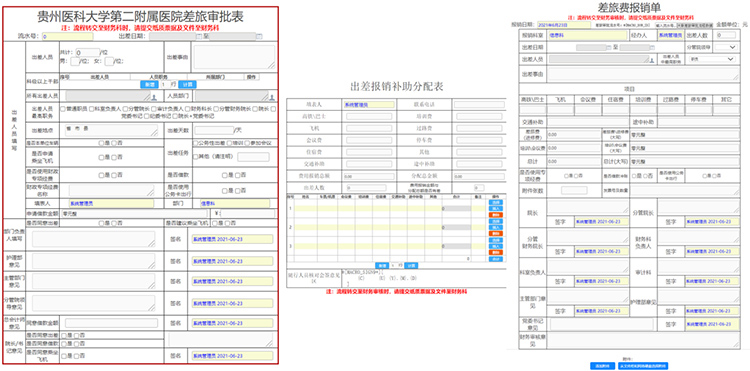Click orange delete button in allocation row 3
The image size is (750, 371).
click(x=496, y=252)
